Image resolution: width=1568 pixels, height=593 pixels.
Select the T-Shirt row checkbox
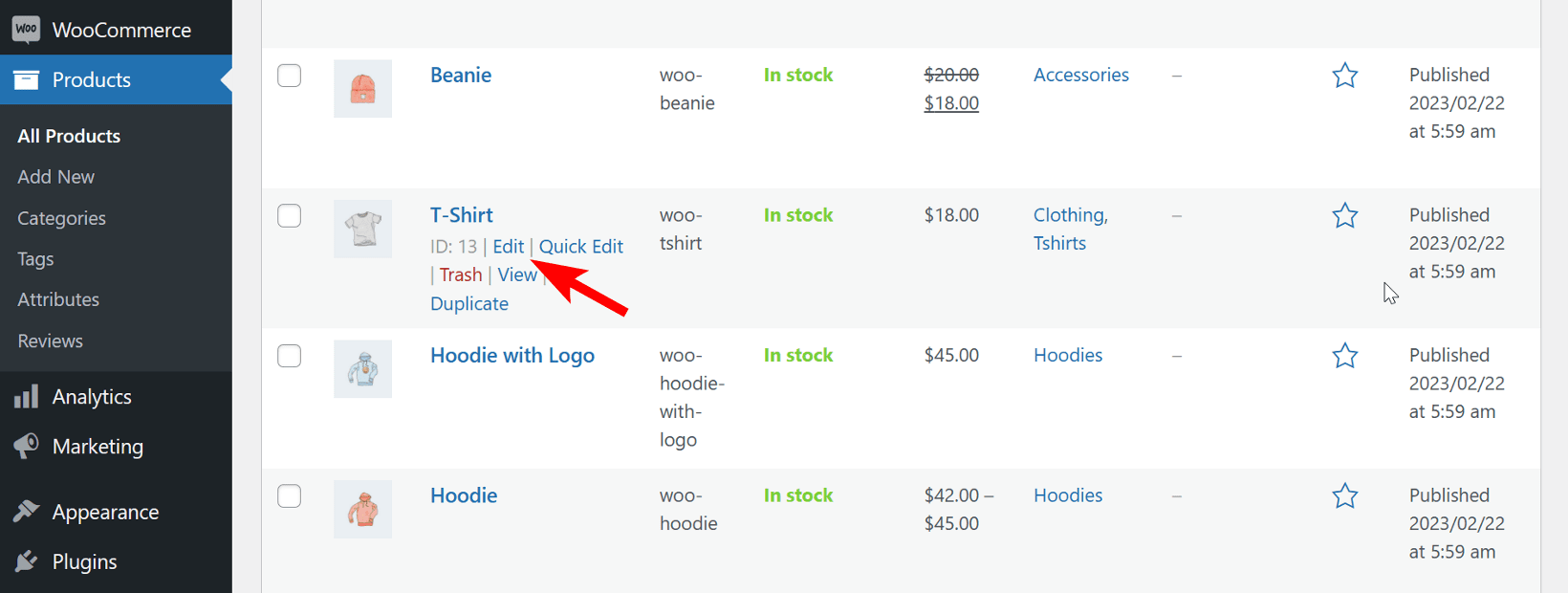[289, 215]
